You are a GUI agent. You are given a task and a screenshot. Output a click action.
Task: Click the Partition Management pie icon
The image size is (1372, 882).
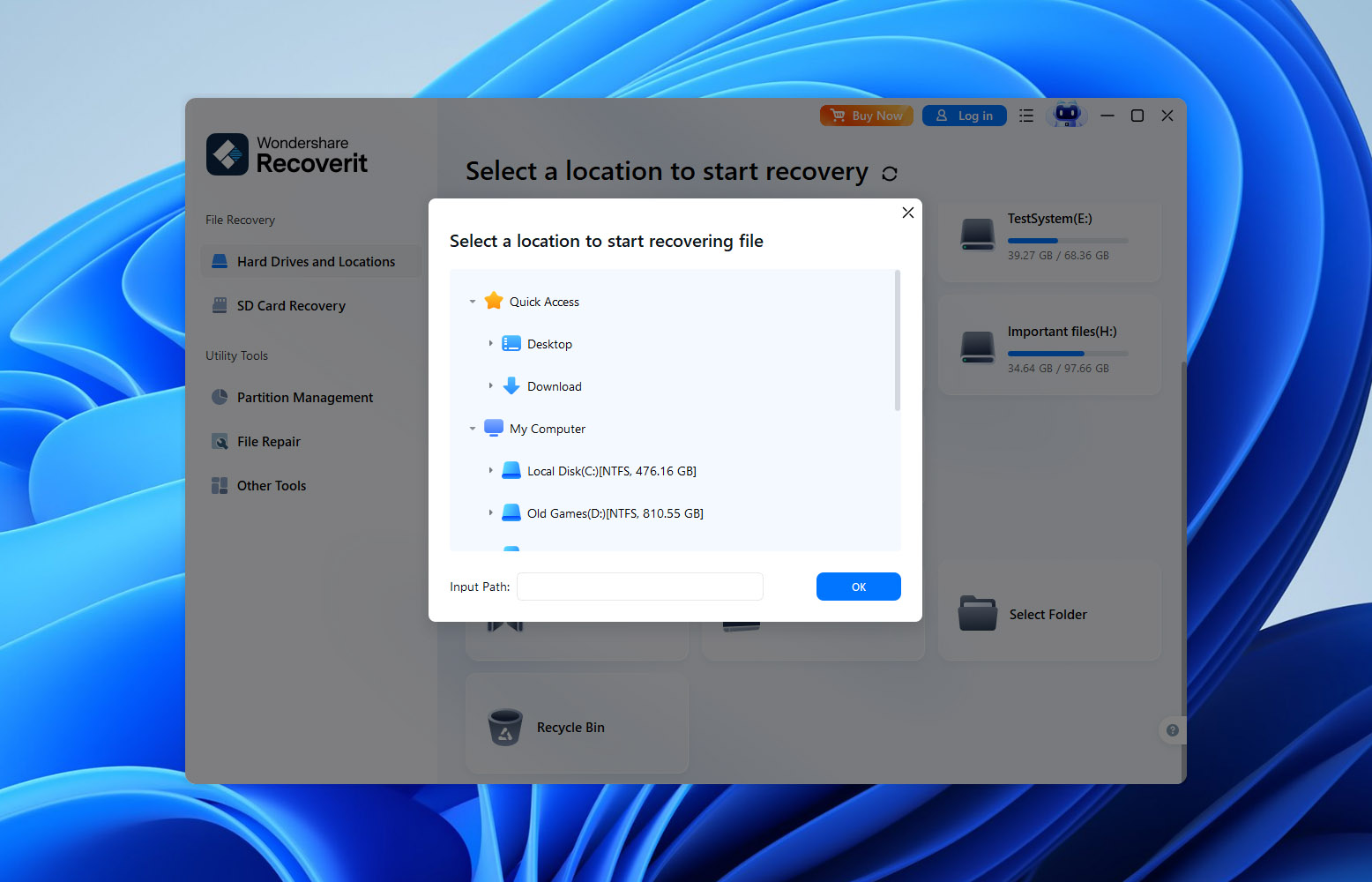point(220,397)
